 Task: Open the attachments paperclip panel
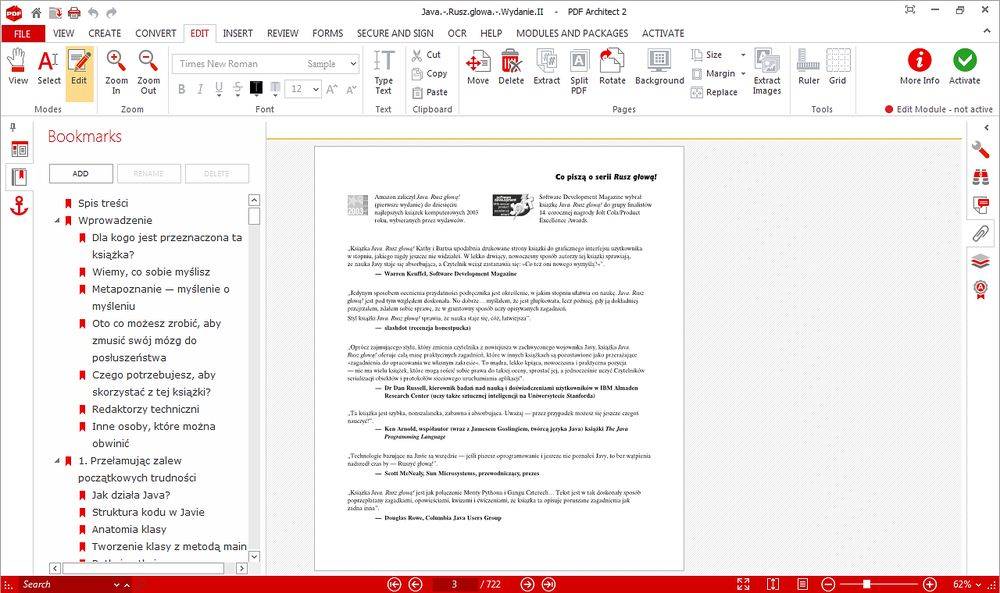[x=982, y=234]
